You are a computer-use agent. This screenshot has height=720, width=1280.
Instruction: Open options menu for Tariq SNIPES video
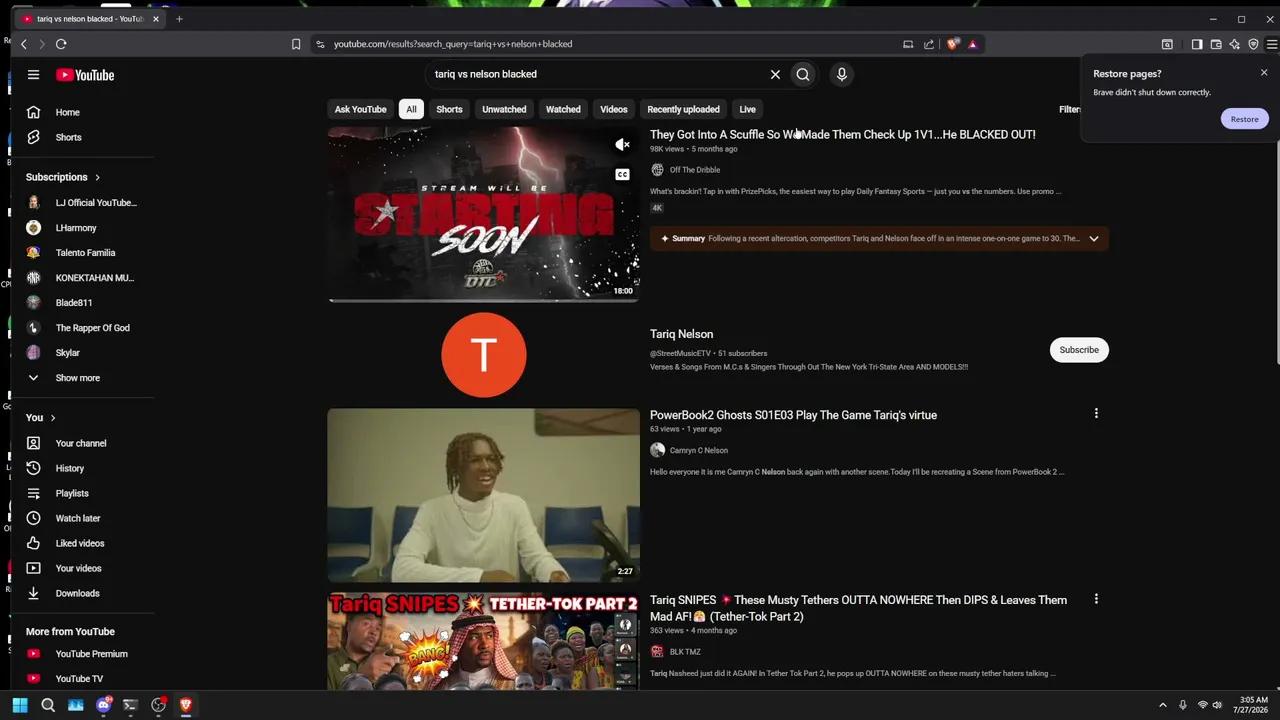coord(1096,599)
